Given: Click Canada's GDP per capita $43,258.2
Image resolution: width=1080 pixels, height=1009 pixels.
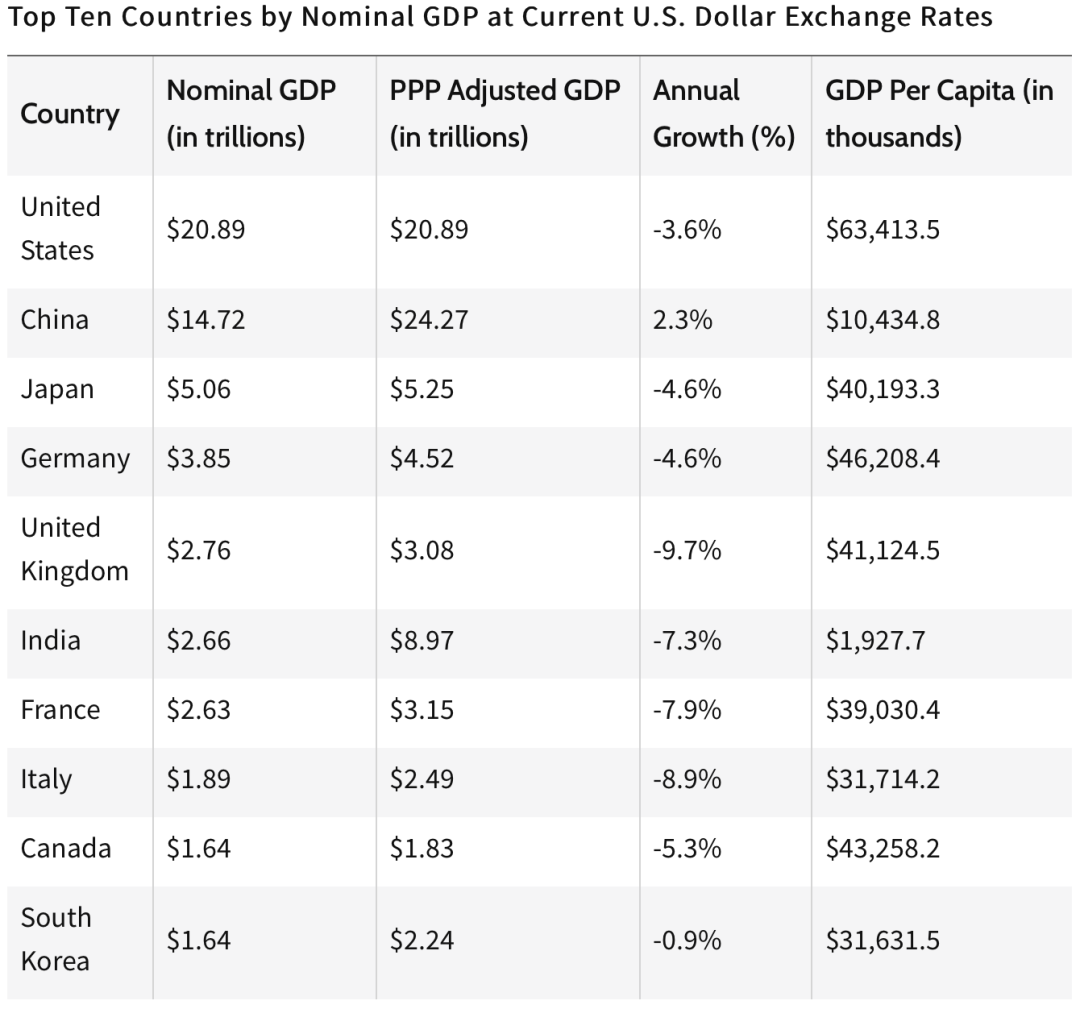Looking at the screenshot, I should coord(882,848).
